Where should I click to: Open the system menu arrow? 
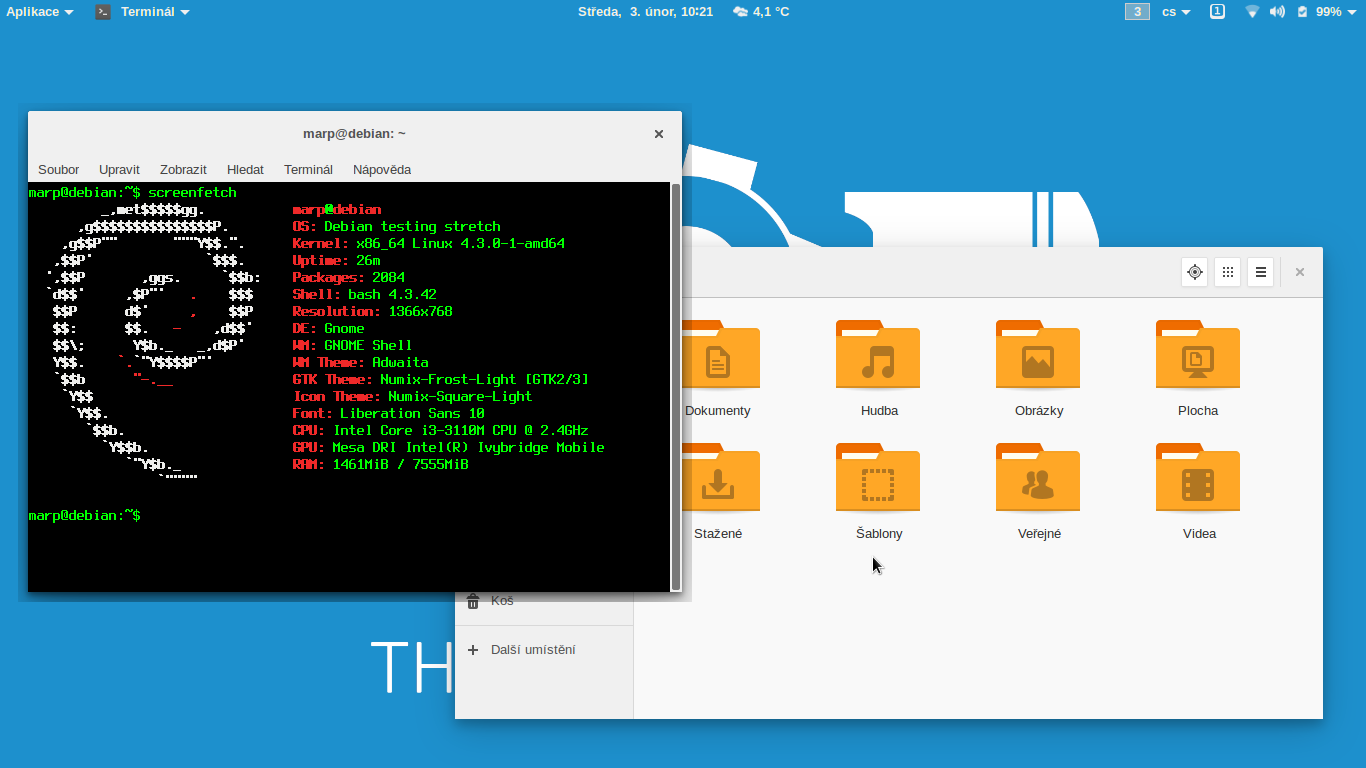tap(1352, 12)
